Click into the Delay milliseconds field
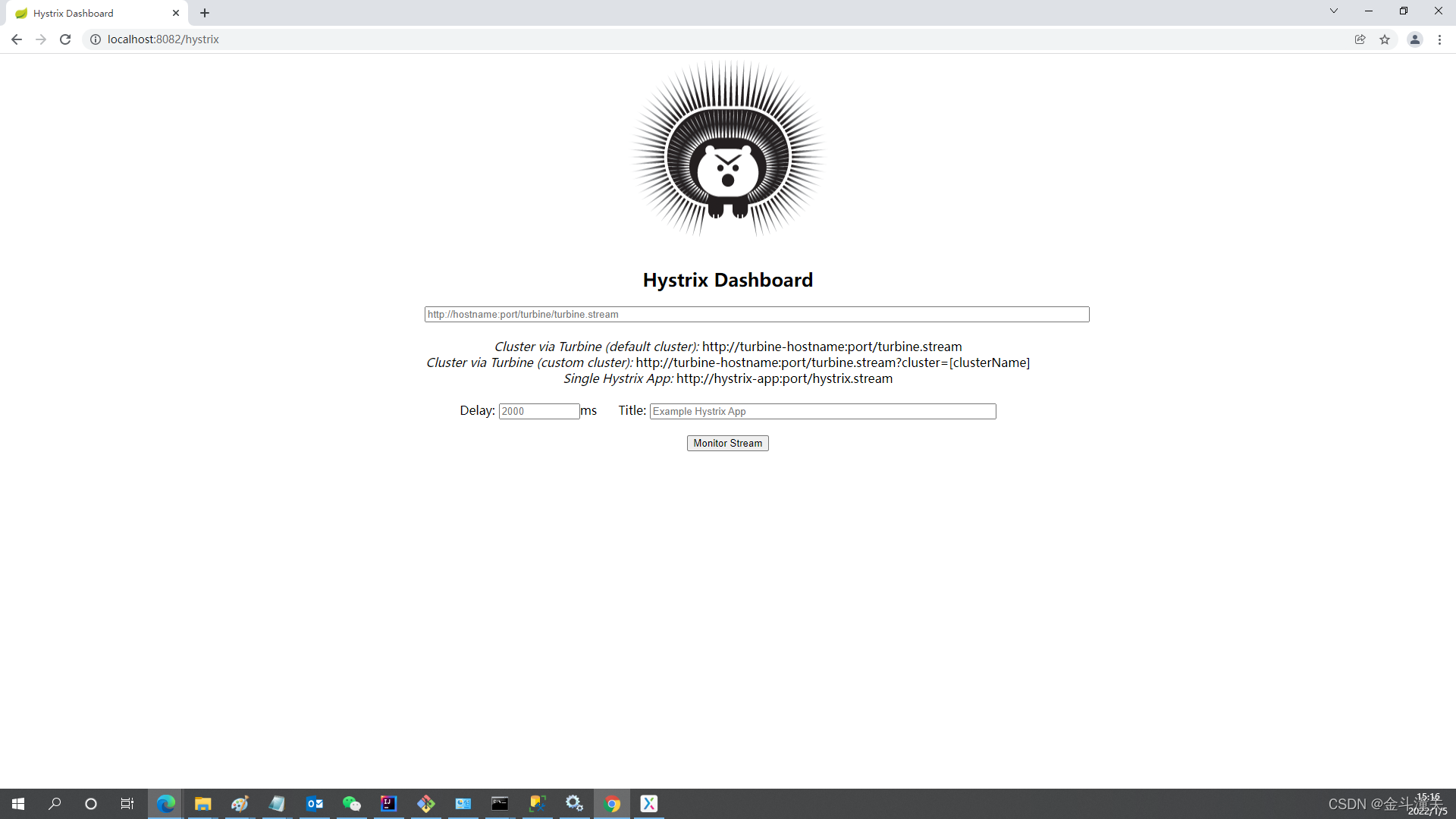This screenshot has width=1456, height=819. coord(538,411)
